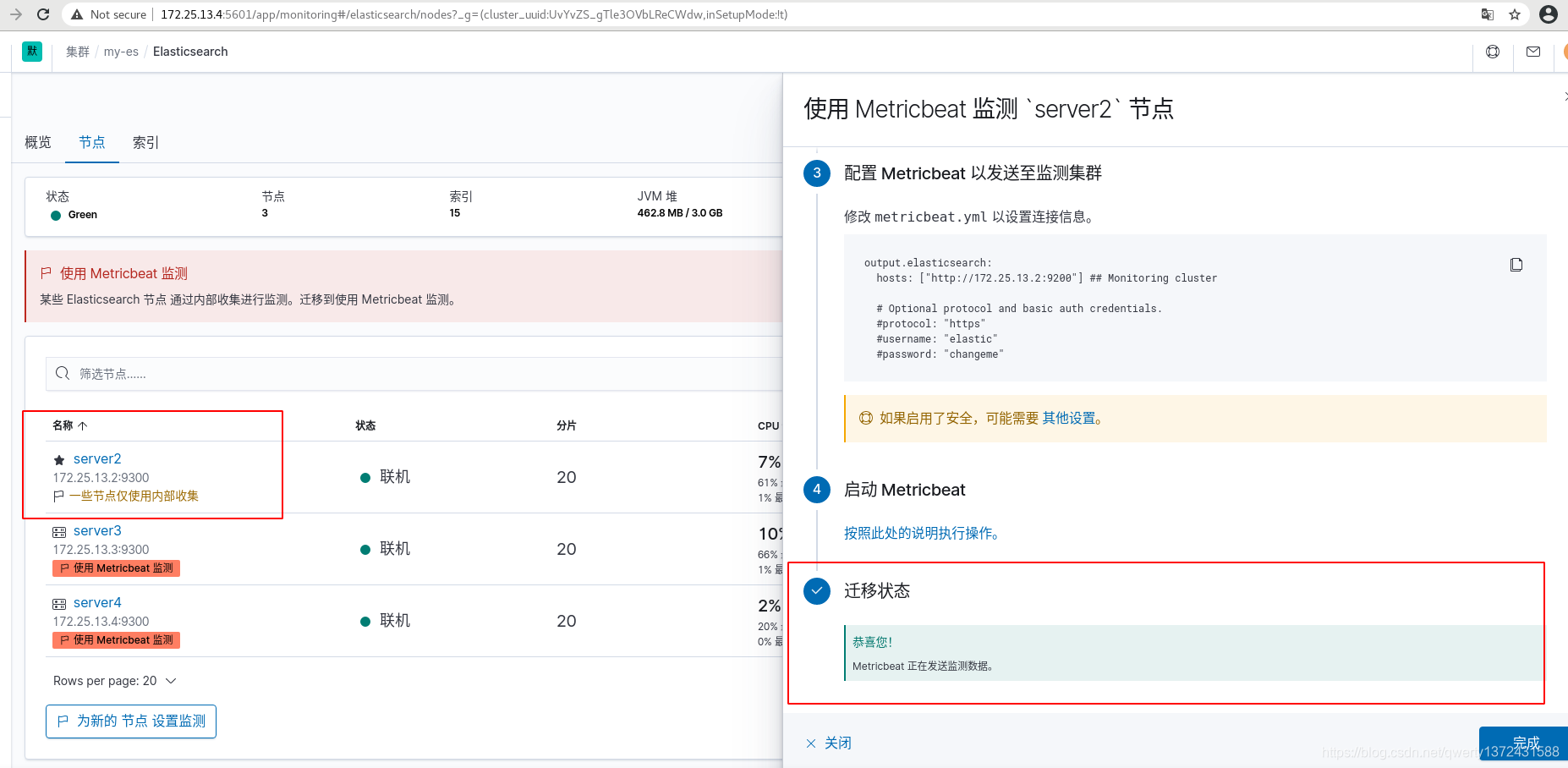Click Elasticsearch breadcrumb text

pos(190,52)
